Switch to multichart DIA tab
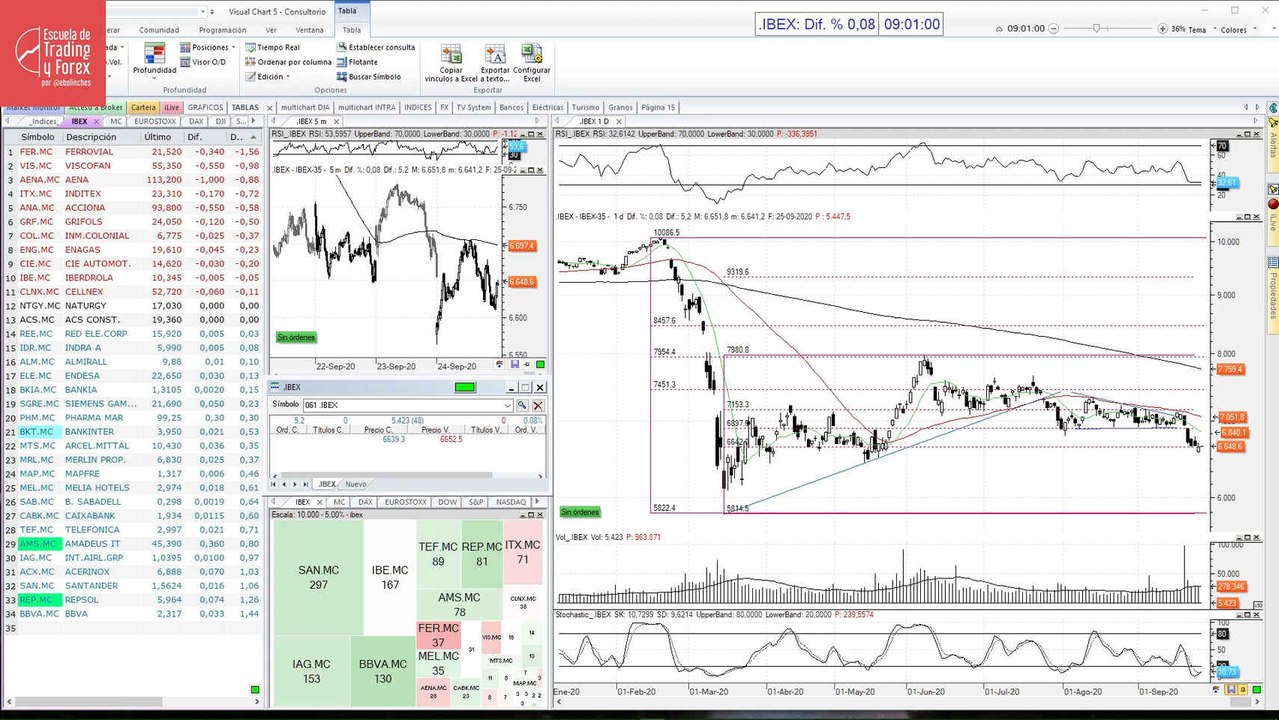This screenshot has height=720, width=1279. (x=305, y=107)
